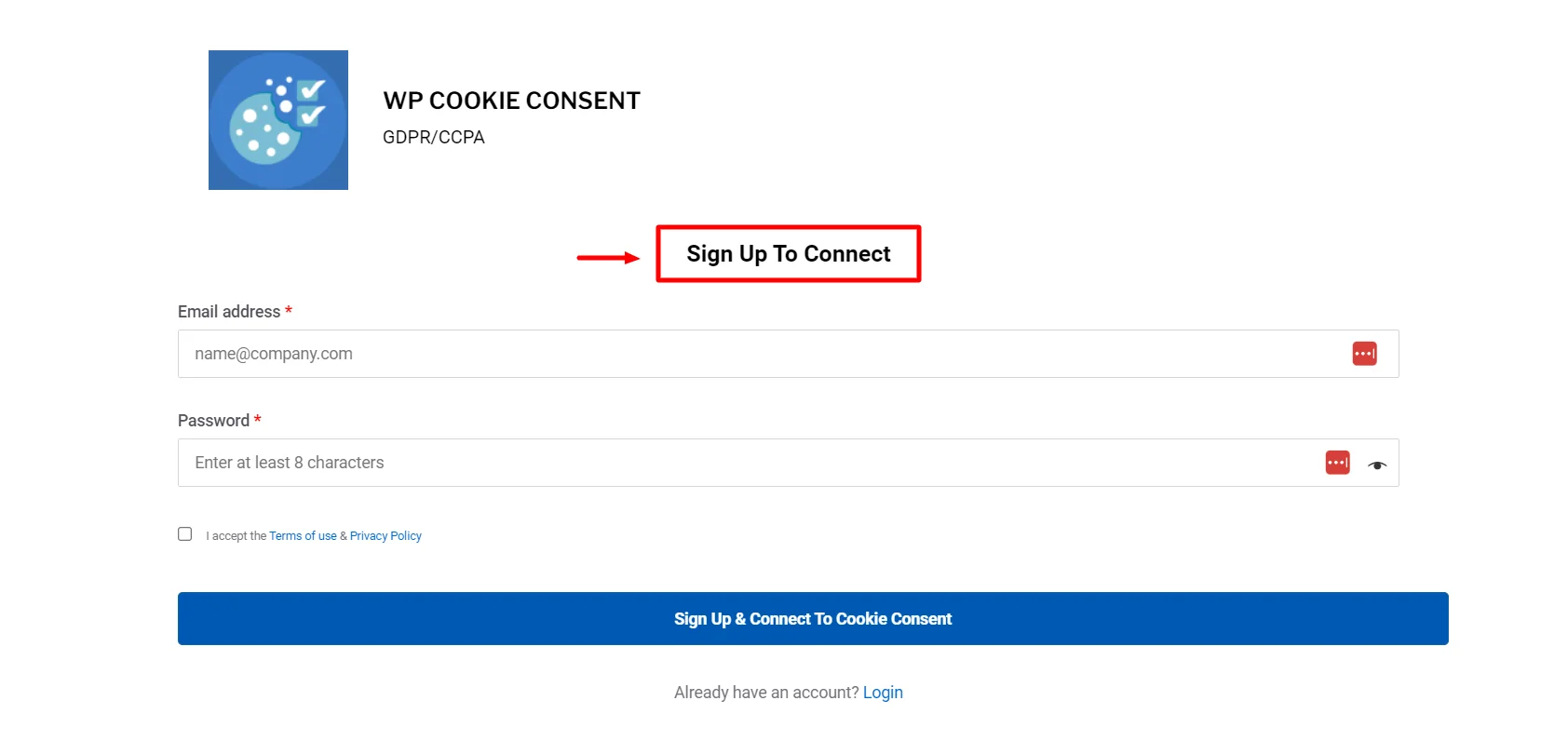Image resolution: width=1568 pixels, height=741 pixels.
Task: Click the Password field label
Action: [212, 420]
